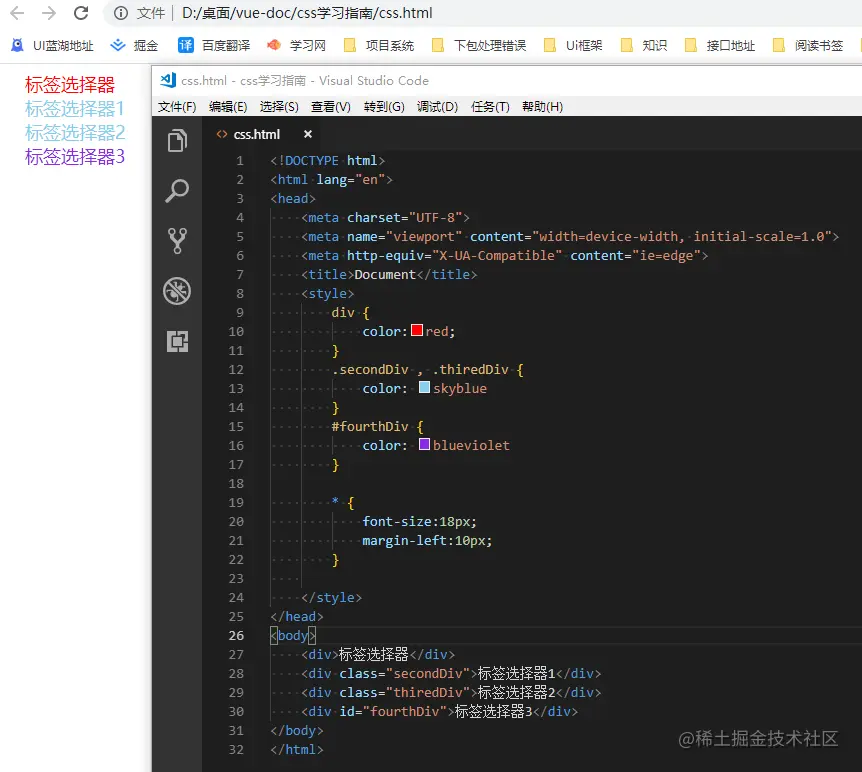Open the 下包处理错误 bookmark folder

click(479, 45)
